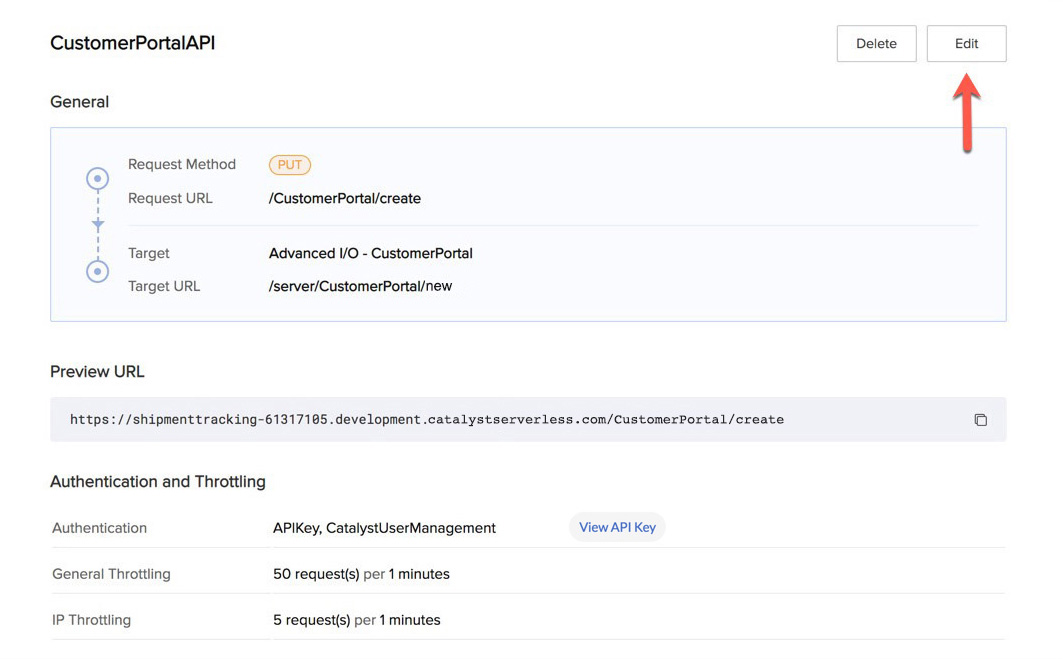1063x659 pixels.
Task: Click the 5 request(s) IP throttling value
Action: (x=356, y=620)
